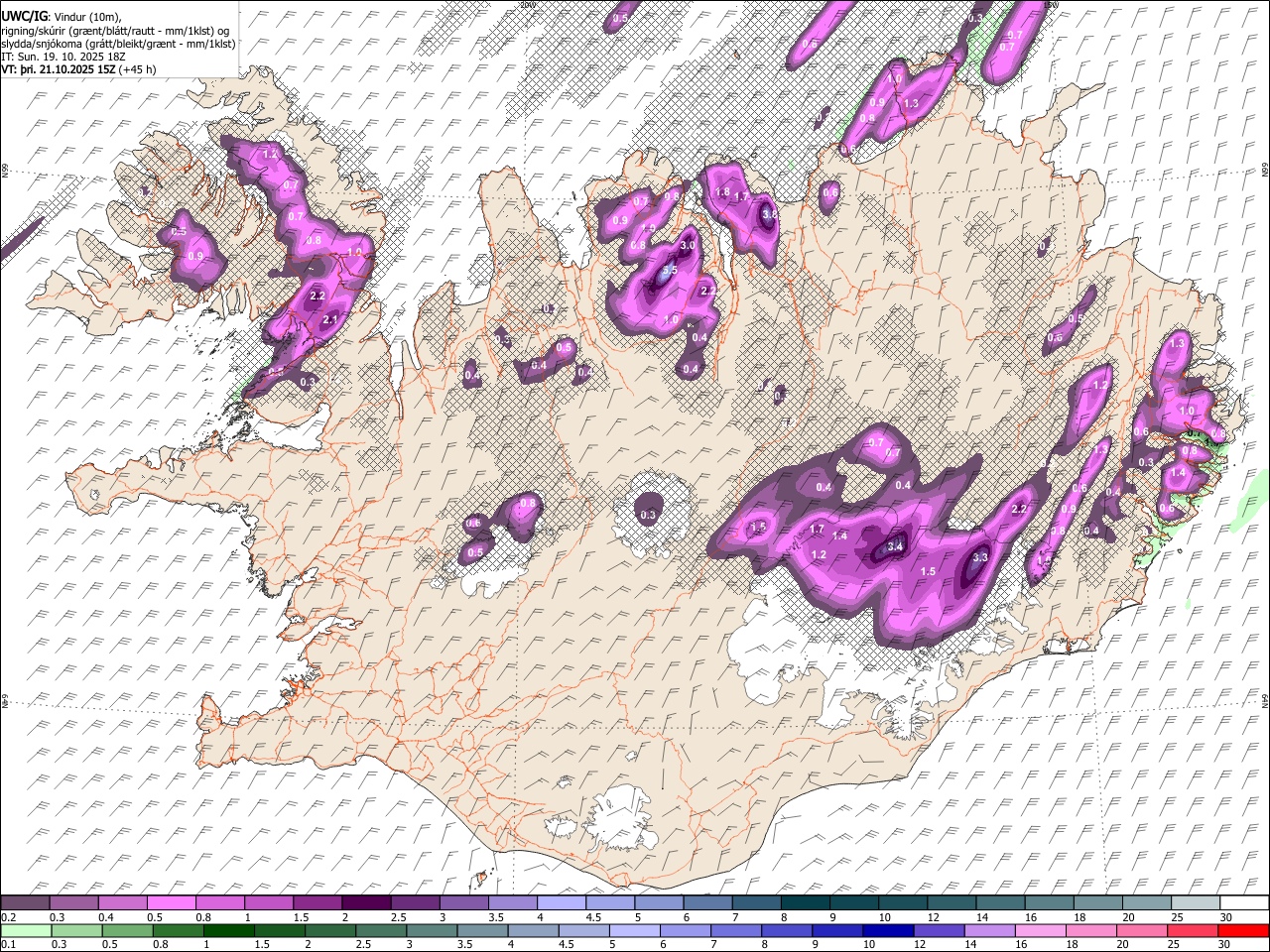Viewport: 1270px width, 952px height.
Task: Click the 3.3 snowfall value label
Action: [x=980, y=558]
